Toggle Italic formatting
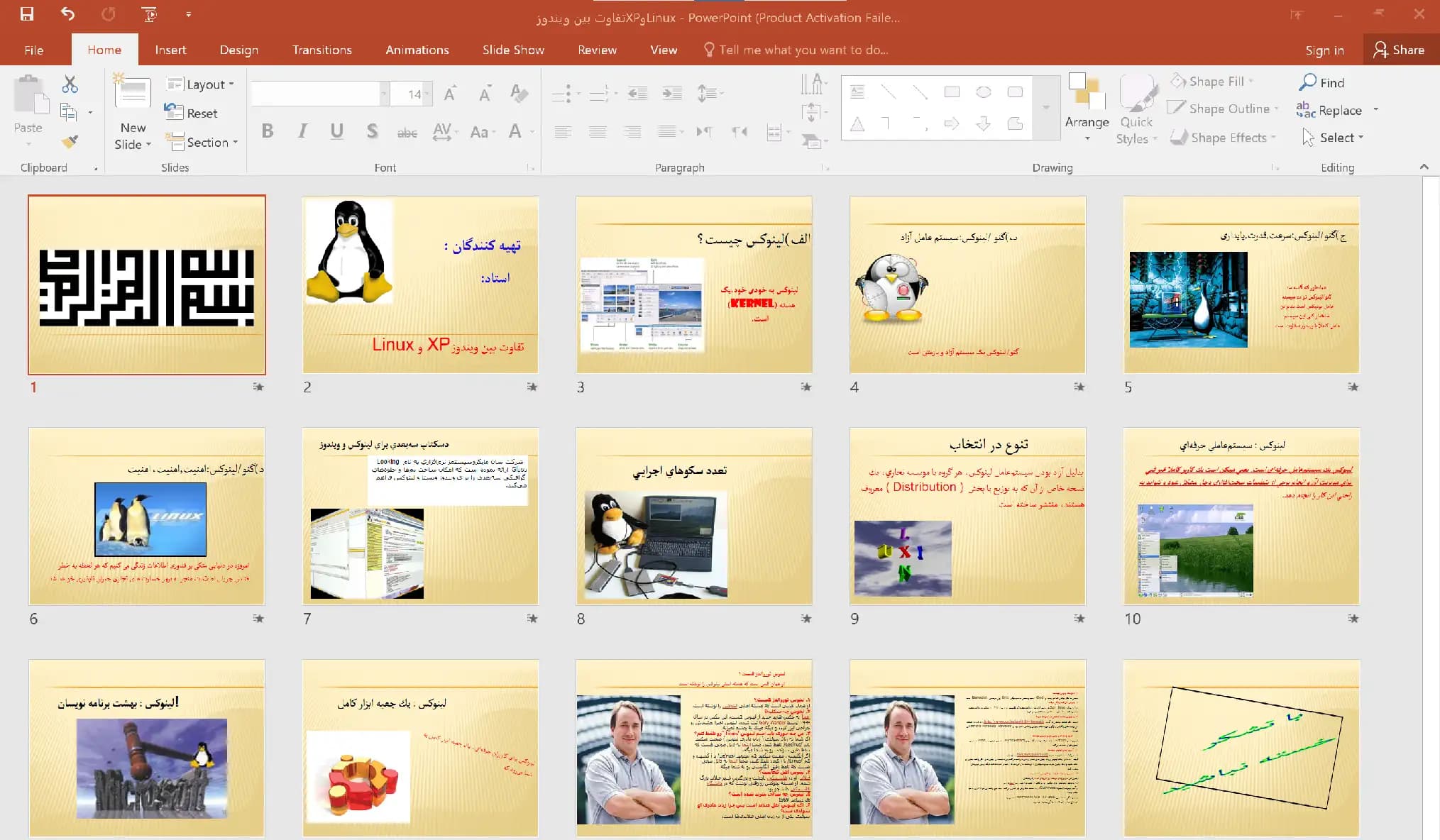Screen dimensions: 1440x840 [302, 131]
